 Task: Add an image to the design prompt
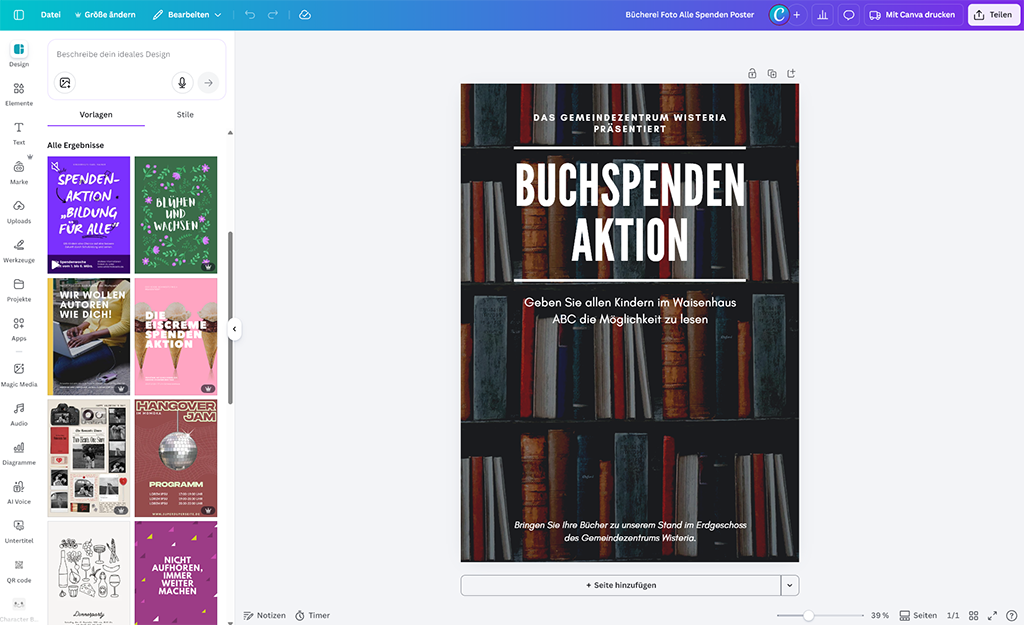tap(65, 83)
